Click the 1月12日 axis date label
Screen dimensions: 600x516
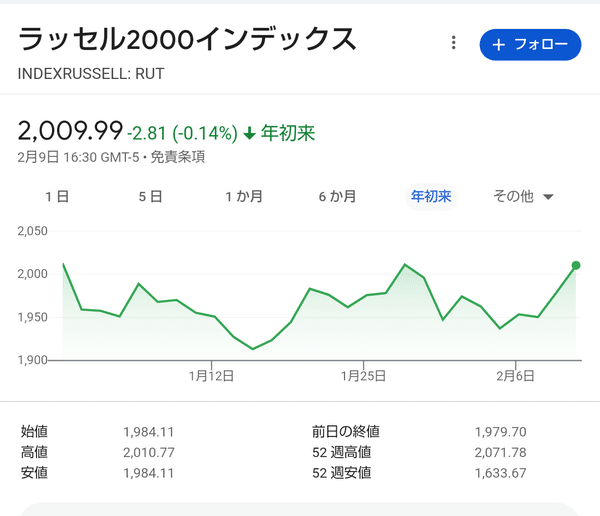(211, 376)
